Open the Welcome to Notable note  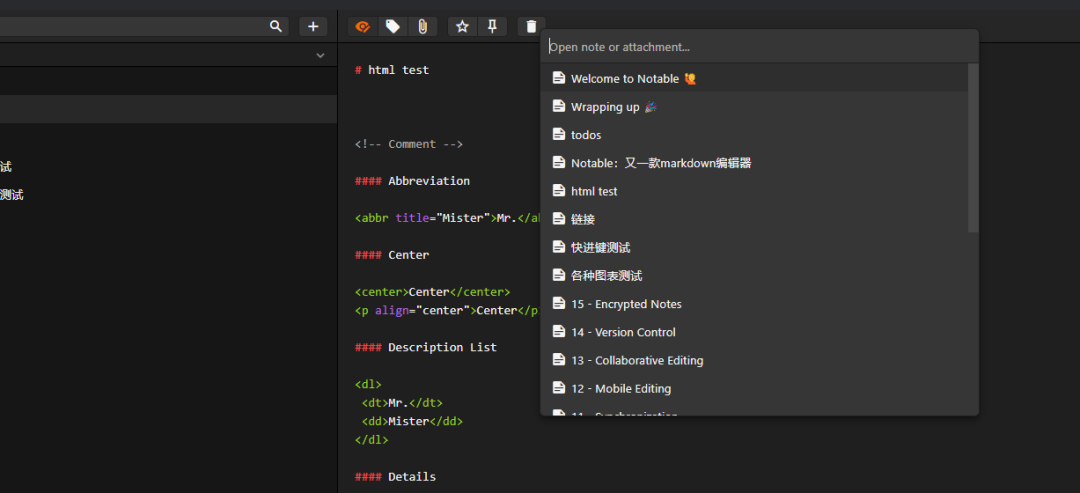click(754, 78)
